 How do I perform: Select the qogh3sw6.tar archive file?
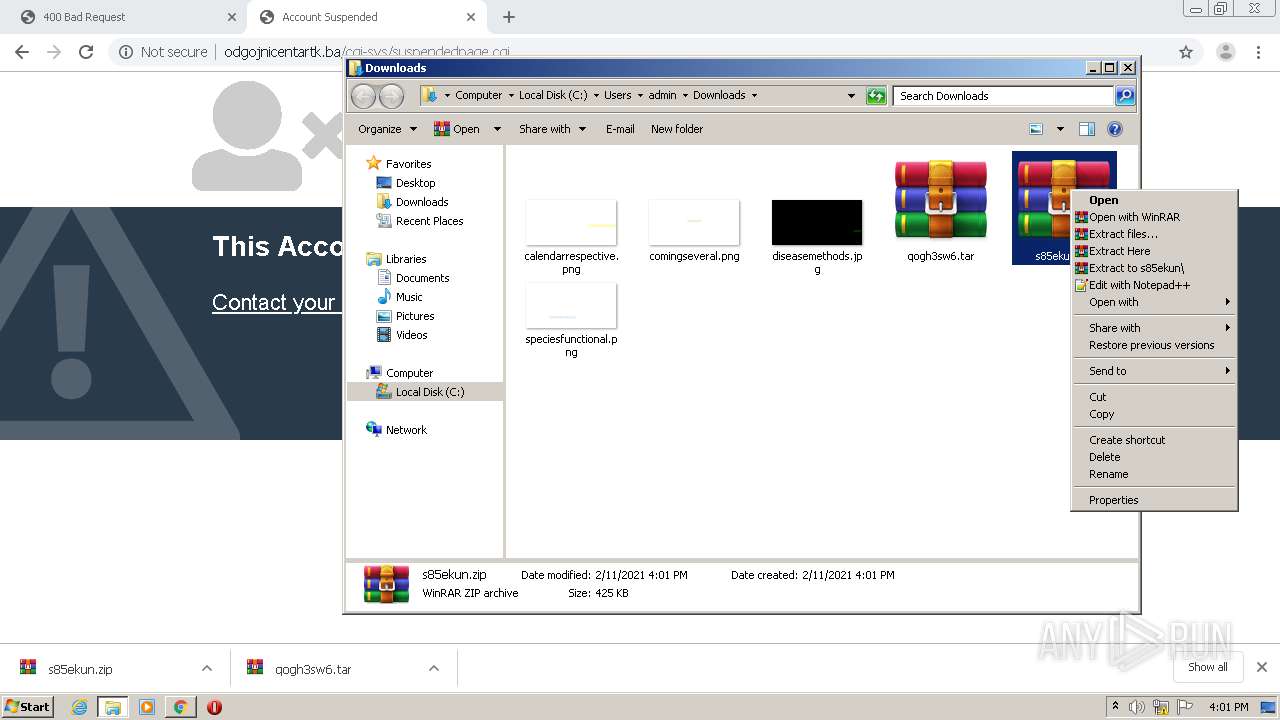[x=940, y=209]
